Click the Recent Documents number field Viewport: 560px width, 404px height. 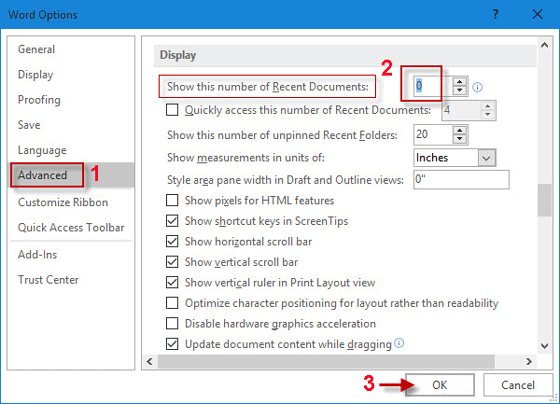[432, 86]
